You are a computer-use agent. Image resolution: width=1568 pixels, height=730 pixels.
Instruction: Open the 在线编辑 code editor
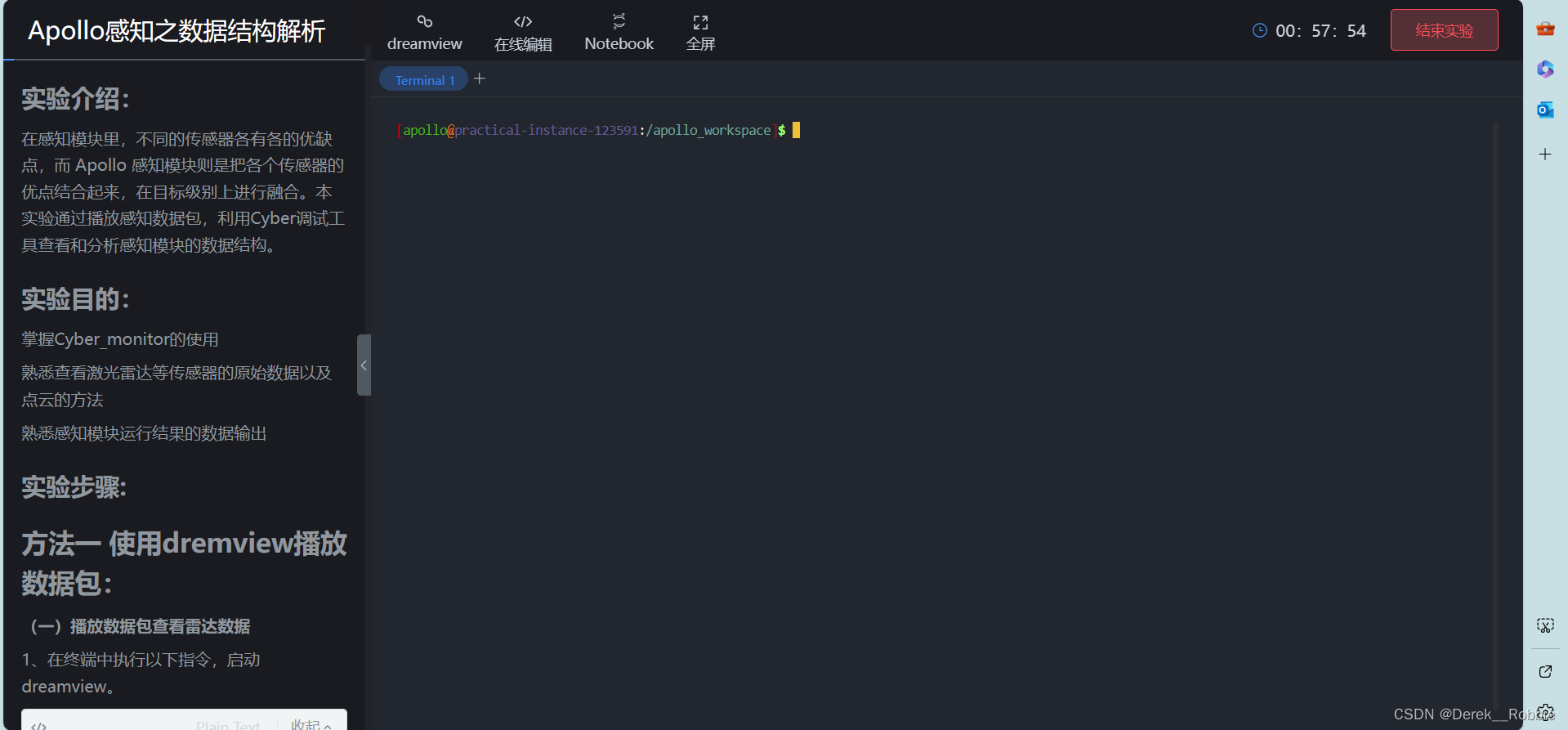click(523, 33)
